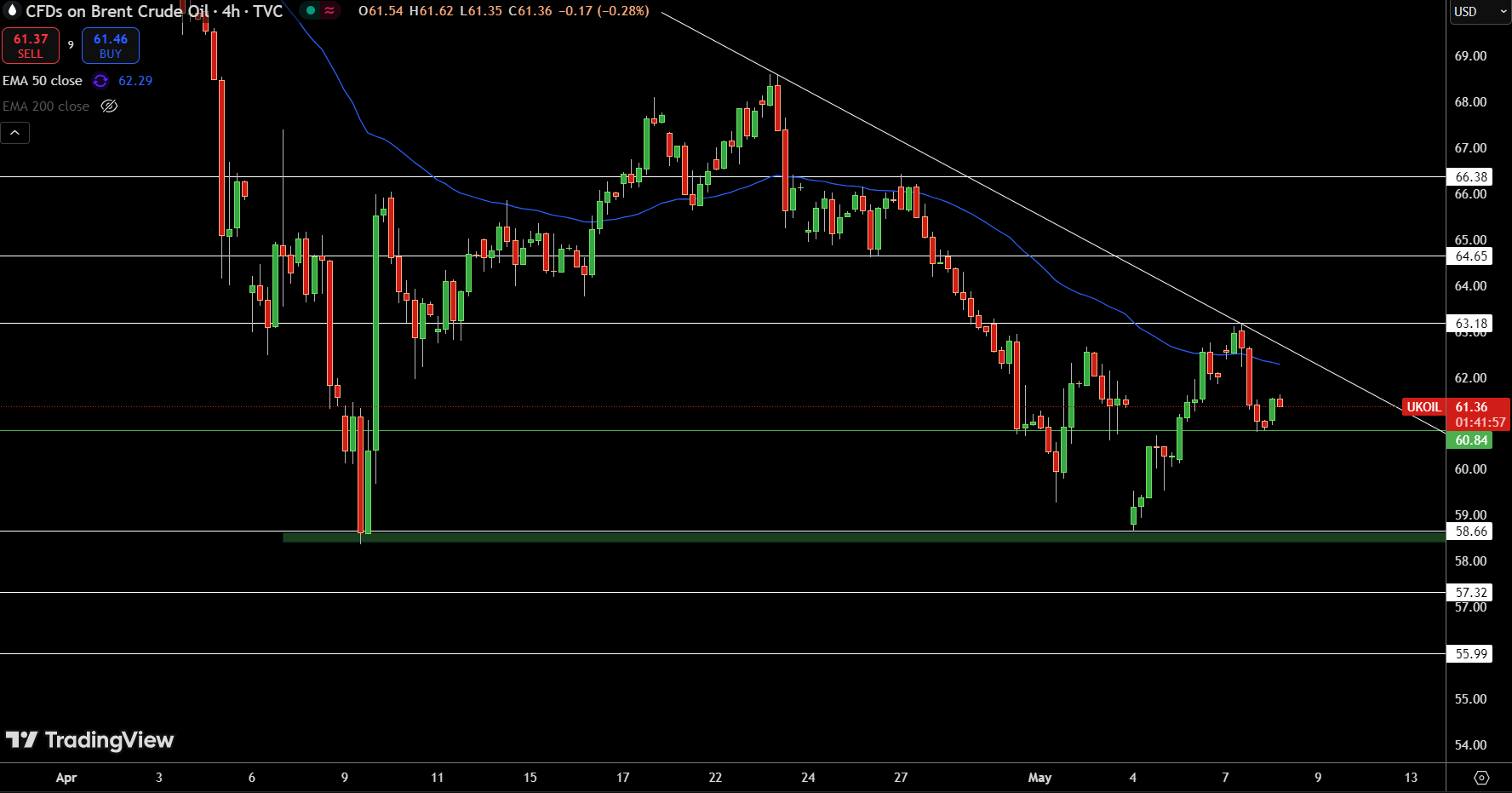Screen dimensions: 1512x793
Task: Open the USD currency dropdown
Action: pos(1480,12)
